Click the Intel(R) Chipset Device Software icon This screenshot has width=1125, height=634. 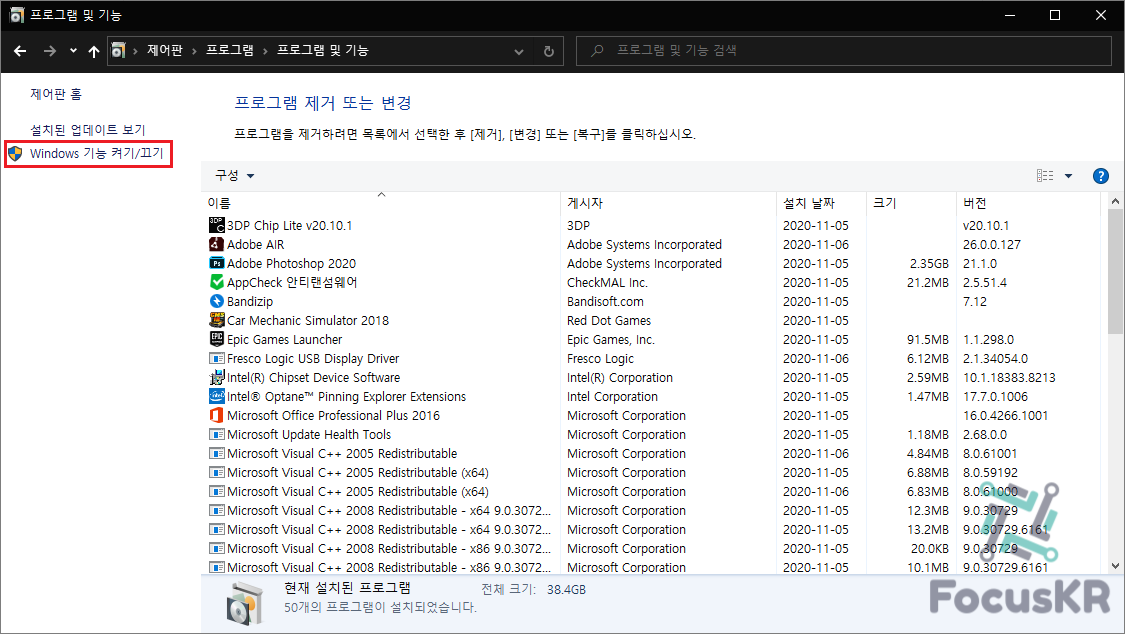click(x=217, y=377)
